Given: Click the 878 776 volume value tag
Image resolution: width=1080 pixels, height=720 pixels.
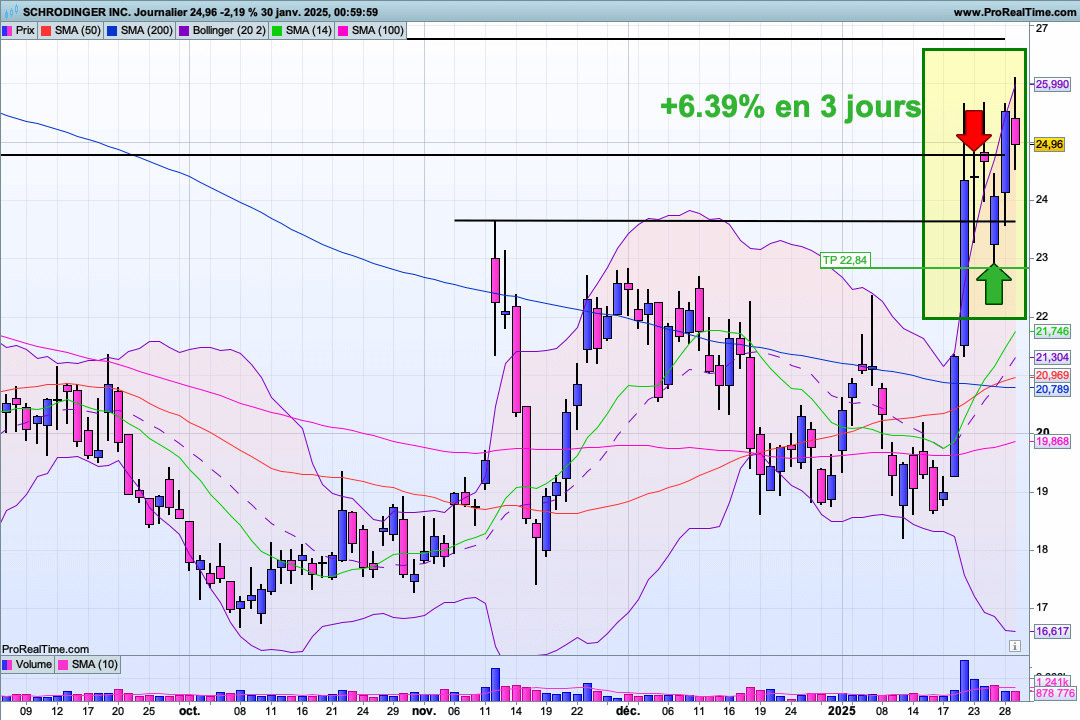Looking at the screenshot, I should click(1055, 693).
